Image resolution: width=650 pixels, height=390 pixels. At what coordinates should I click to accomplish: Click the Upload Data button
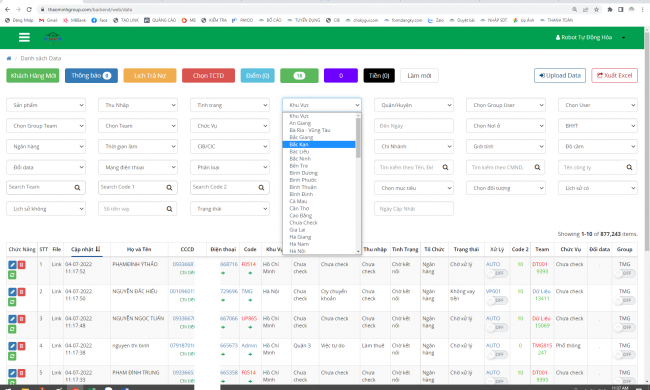pyautogui.click(x=560, y=75)
